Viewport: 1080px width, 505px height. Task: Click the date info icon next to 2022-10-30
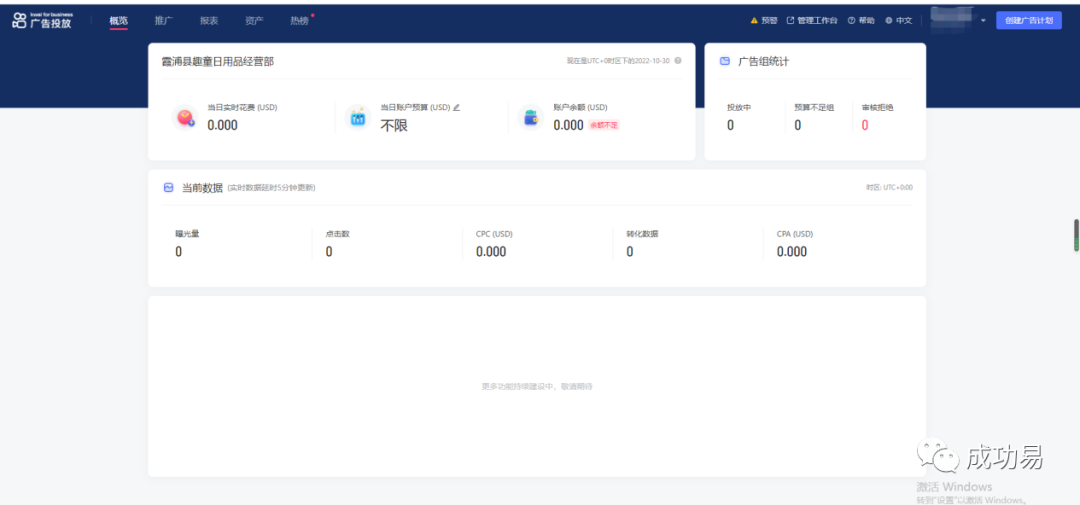(678, 61)
